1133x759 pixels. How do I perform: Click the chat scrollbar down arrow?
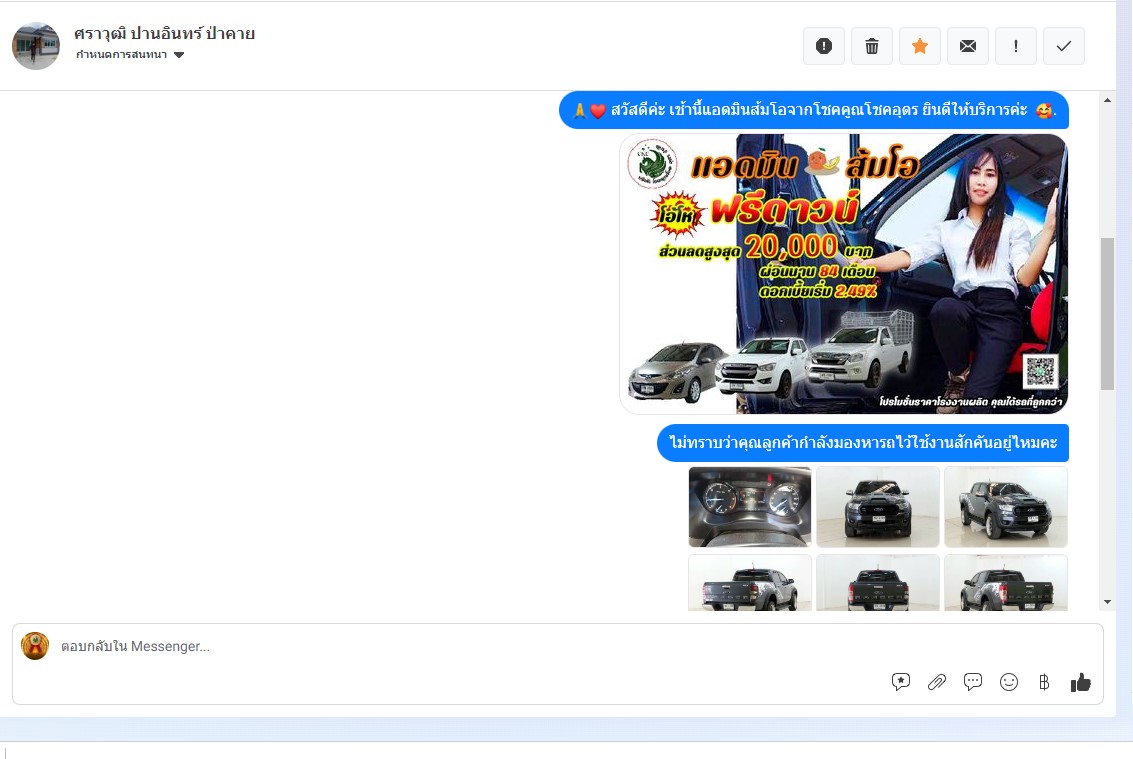(x=1107, y=602)
